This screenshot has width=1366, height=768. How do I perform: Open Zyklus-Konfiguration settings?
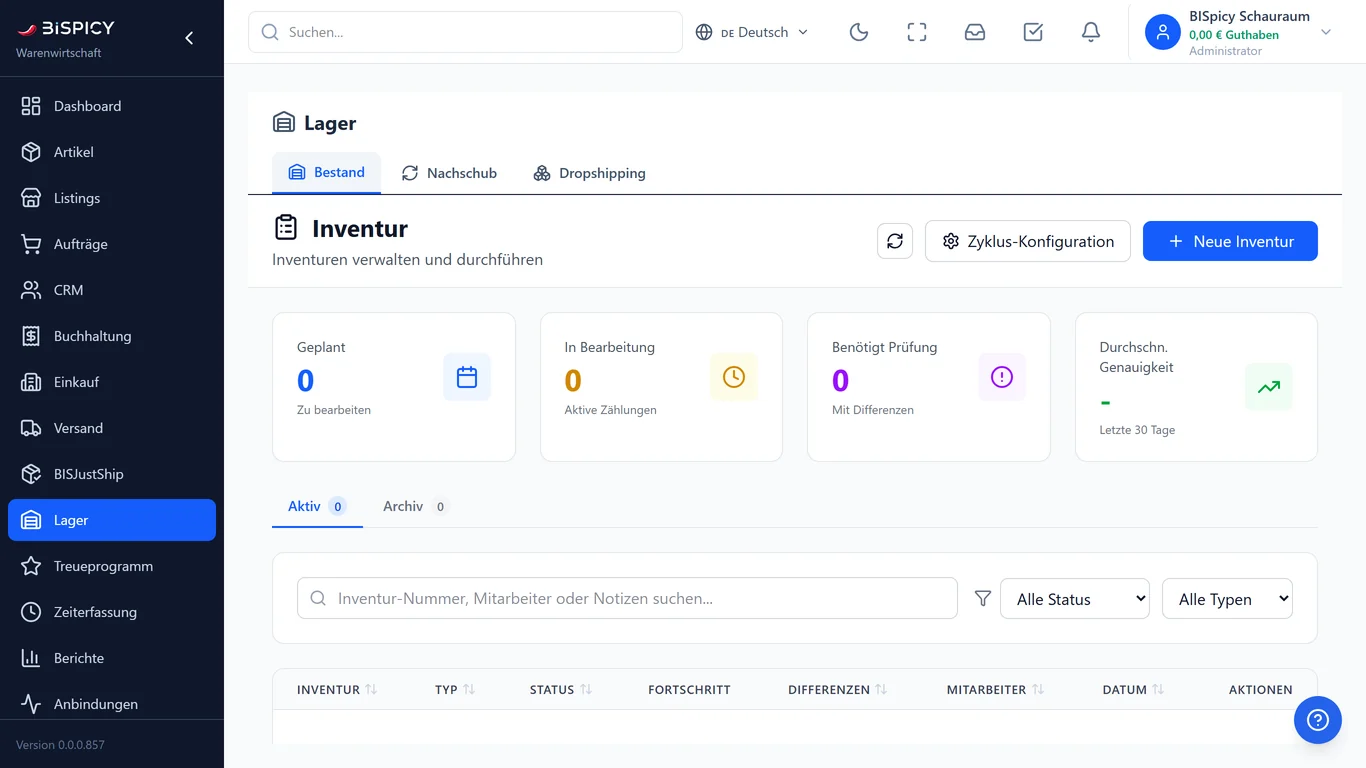click(1028, 241)
